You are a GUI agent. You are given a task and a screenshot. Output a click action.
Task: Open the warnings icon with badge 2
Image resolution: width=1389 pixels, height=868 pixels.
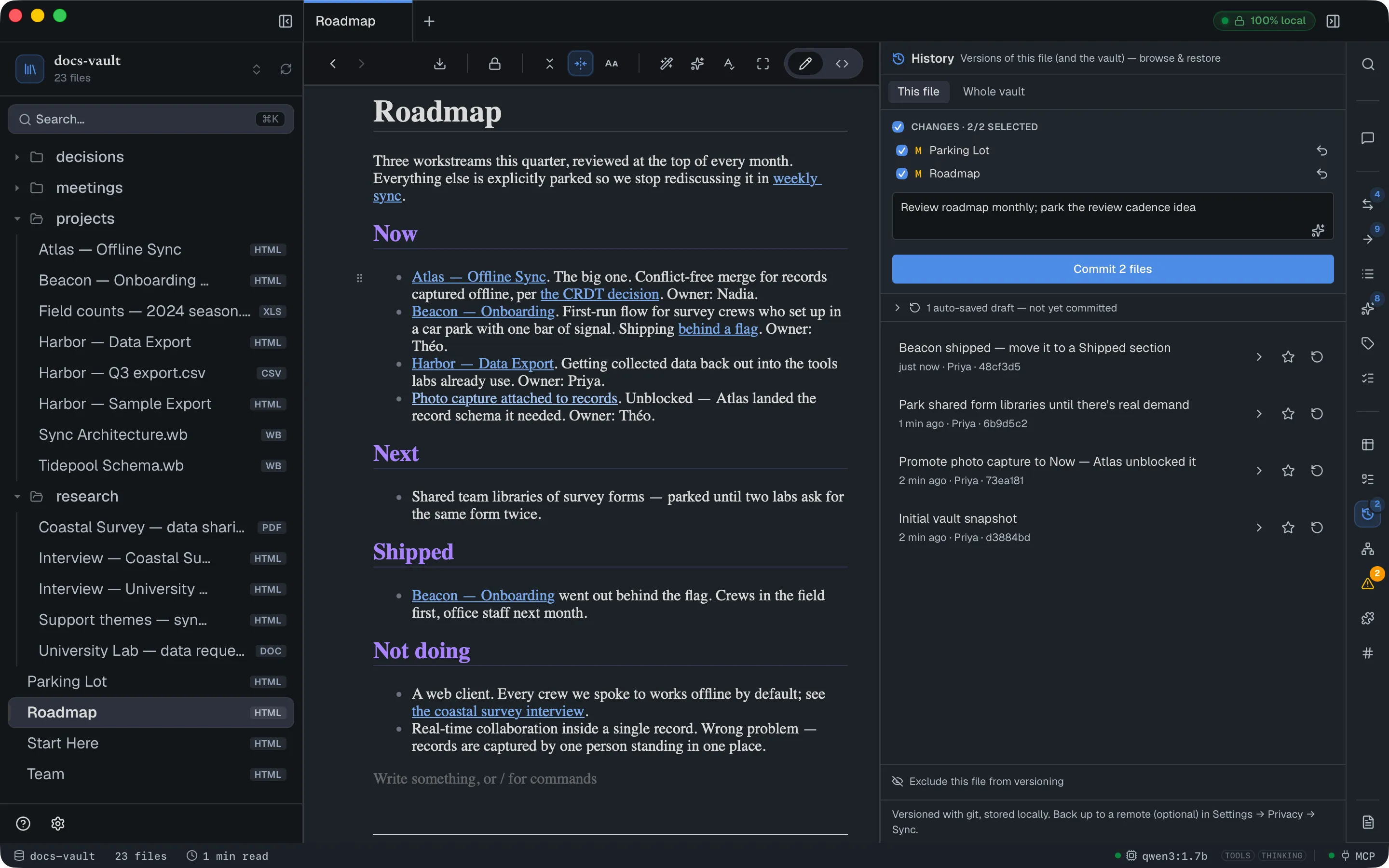[1368, 583]
